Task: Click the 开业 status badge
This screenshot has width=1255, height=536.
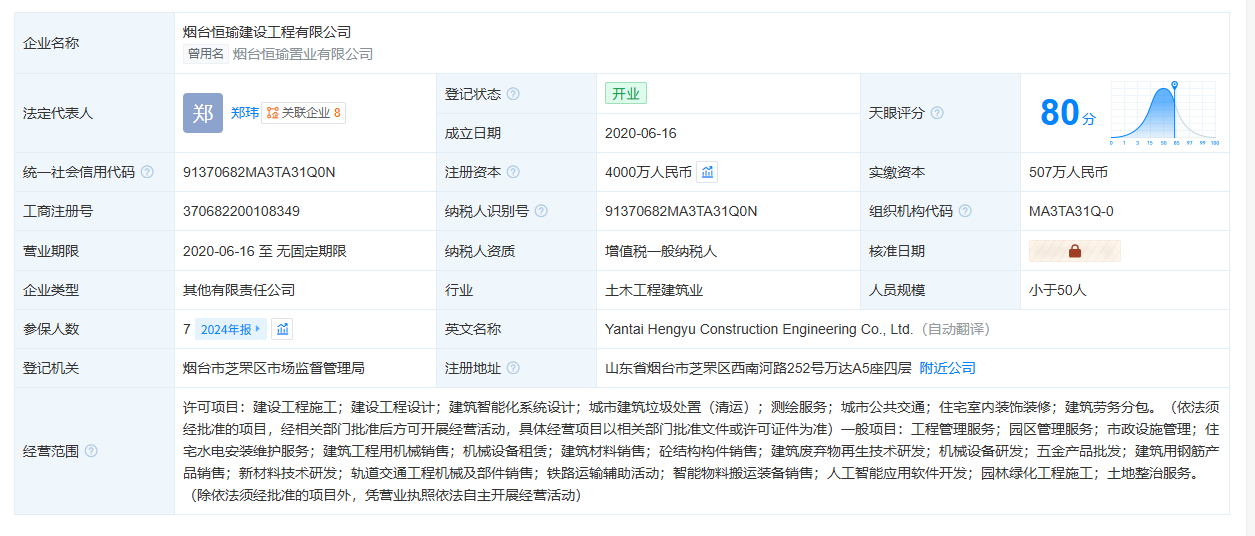Action: point(626,94)
